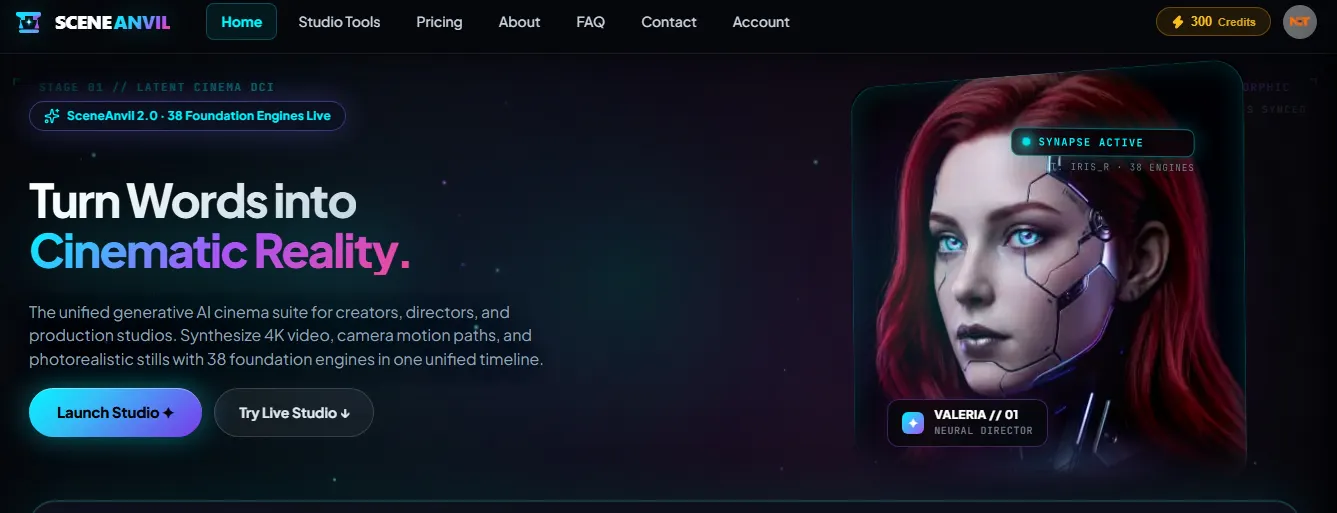Click the 'STAGE 01 // LATENT CINEMA DCI' label
Viewport: 1337px width, 513px height.
157,87
